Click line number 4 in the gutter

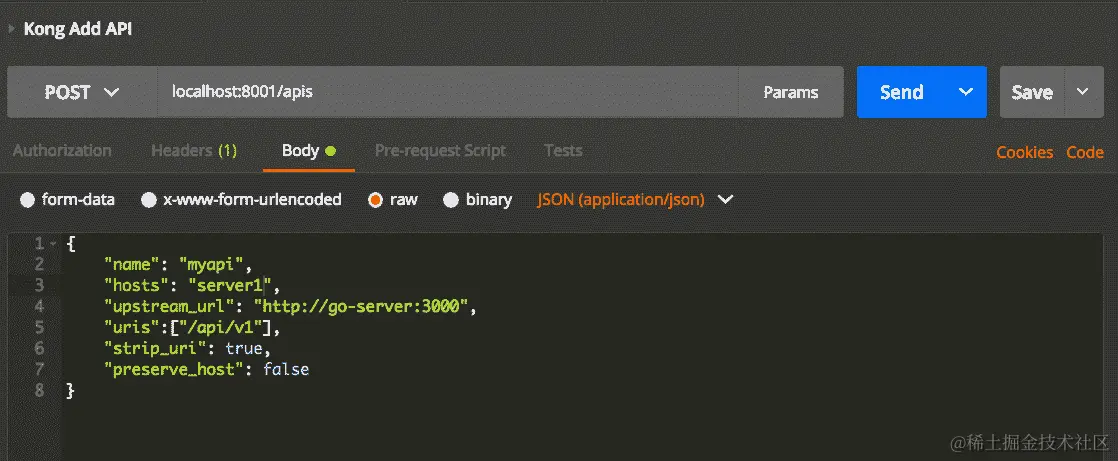coord(39,306)
